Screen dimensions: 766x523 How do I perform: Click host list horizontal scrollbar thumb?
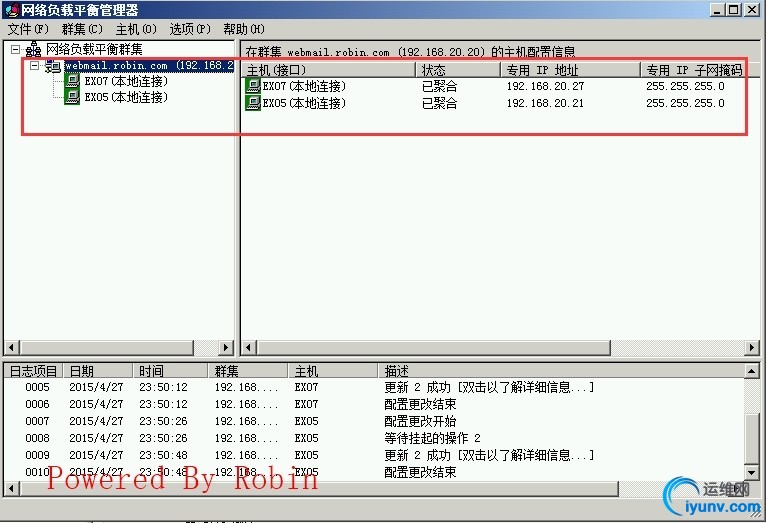pos(433,348)
